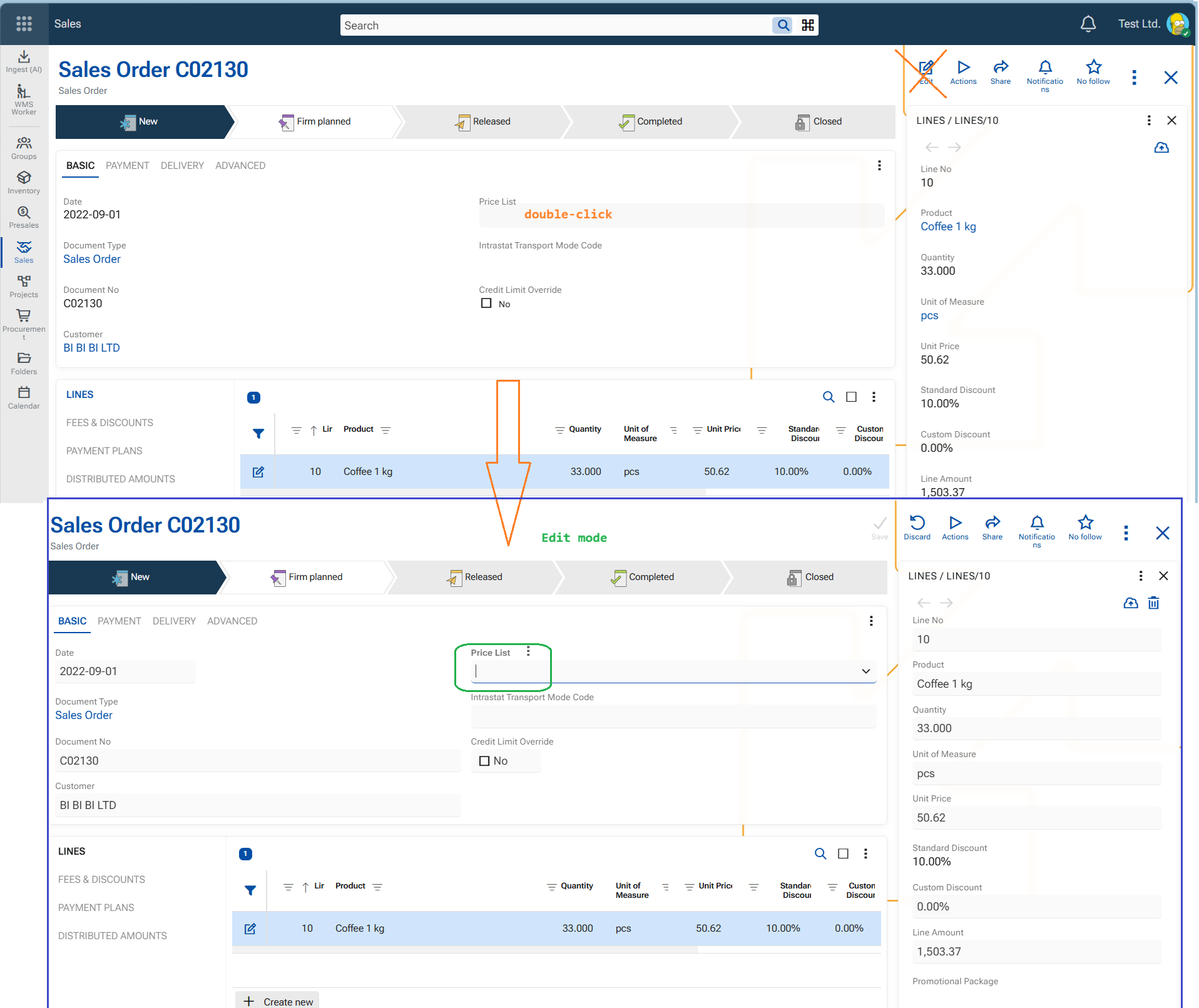The height and width of the screenshot is (1008, 1199).
Task: Toggle Credit Limit Override checkbox in edit mode
Action: [484, 761]
